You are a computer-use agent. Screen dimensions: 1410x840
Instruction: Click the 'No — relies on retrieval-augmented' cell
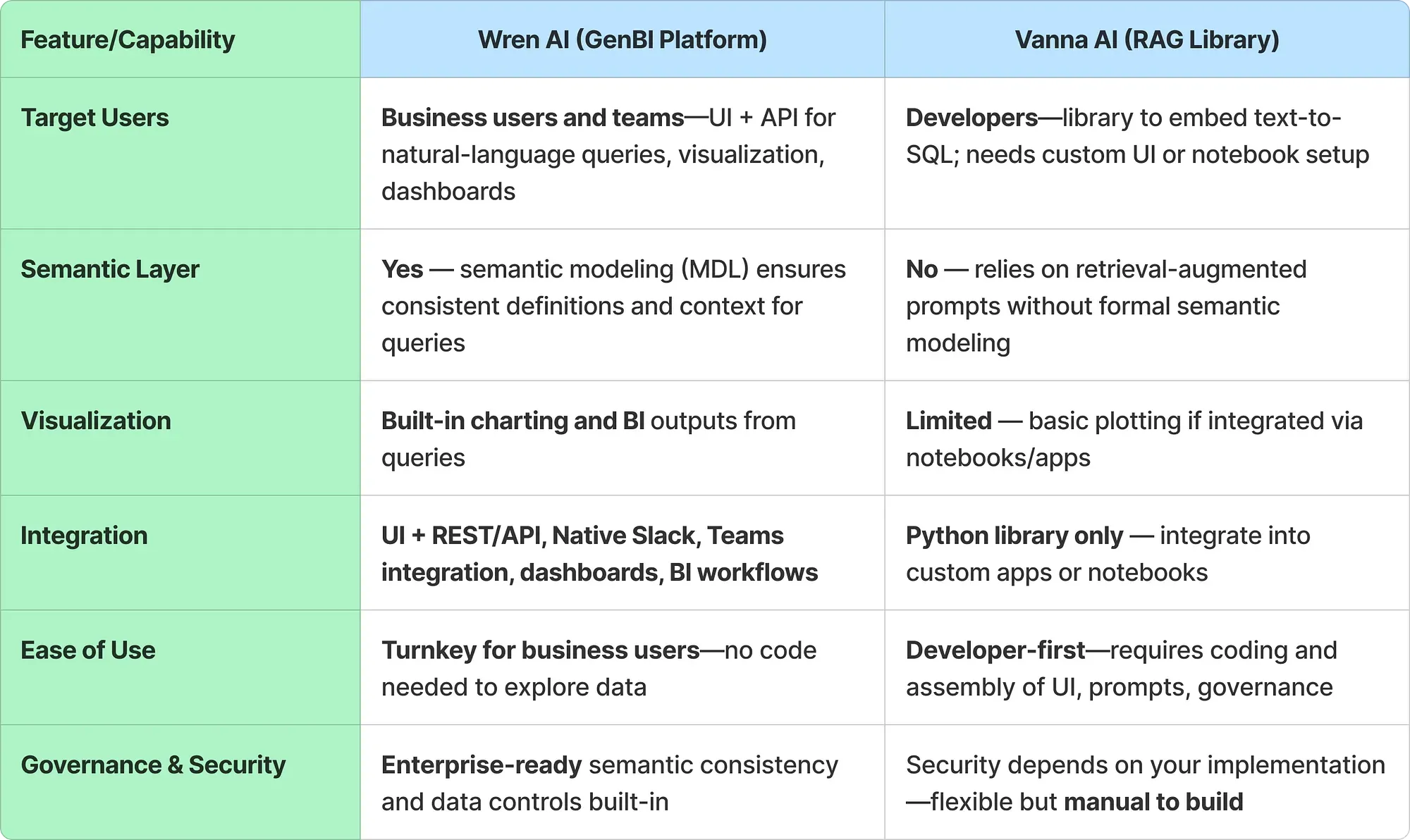[1105, 306]
